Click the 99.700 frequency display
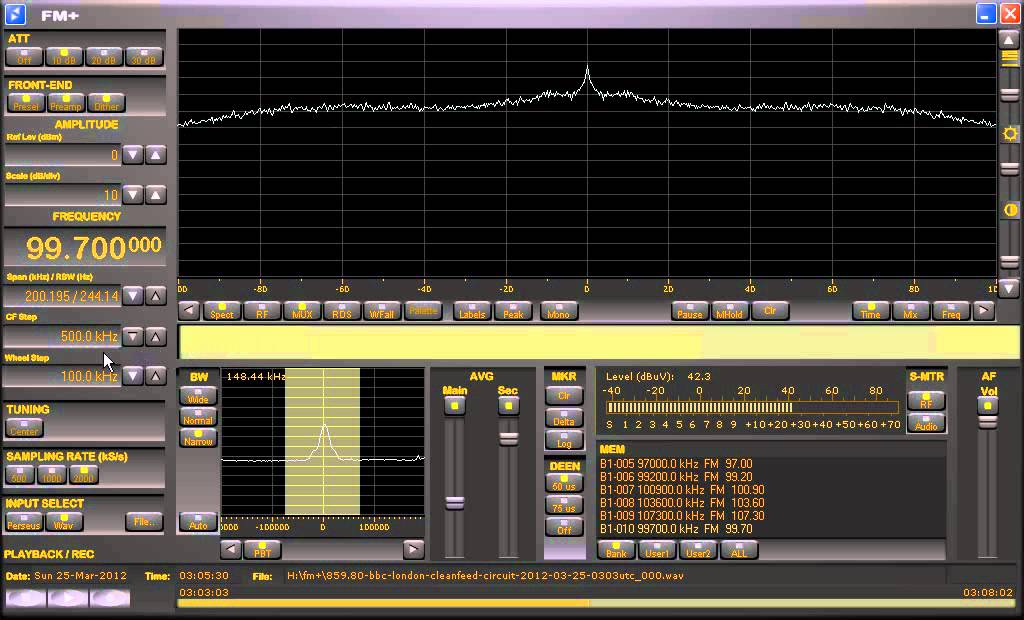The height and width of the screenshot is (620, 1024). (x=86, y=247)
